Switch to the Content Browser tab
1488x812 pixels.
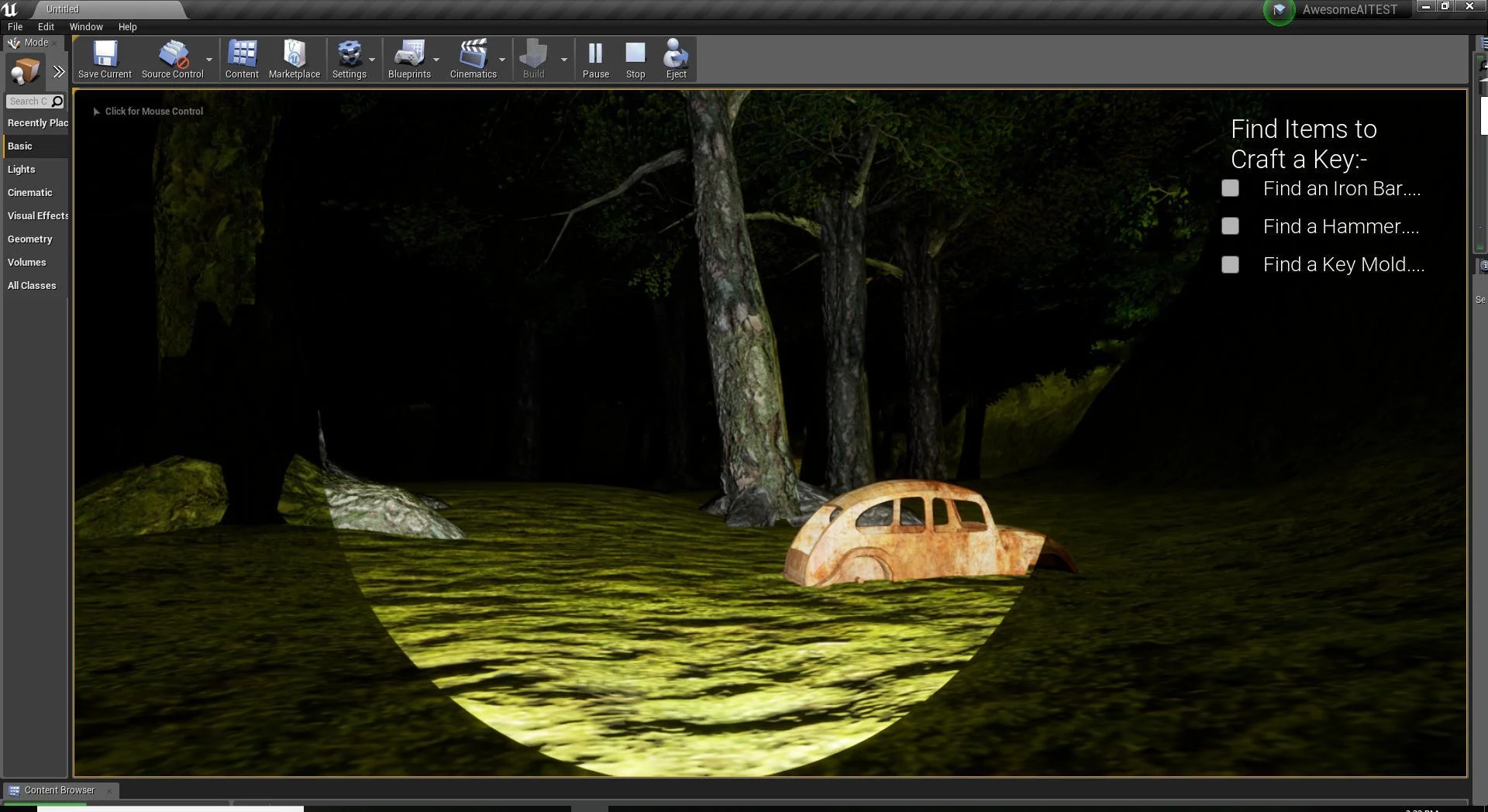(60, 790)
